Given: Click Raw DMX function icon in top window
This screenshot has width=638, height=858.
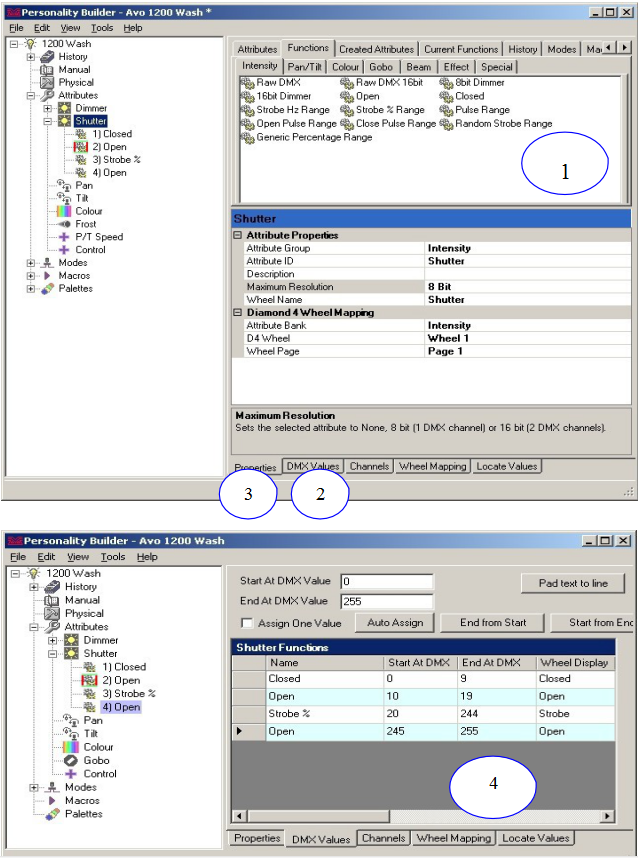Looking at the screenshot, I should (x=248, y=83).
